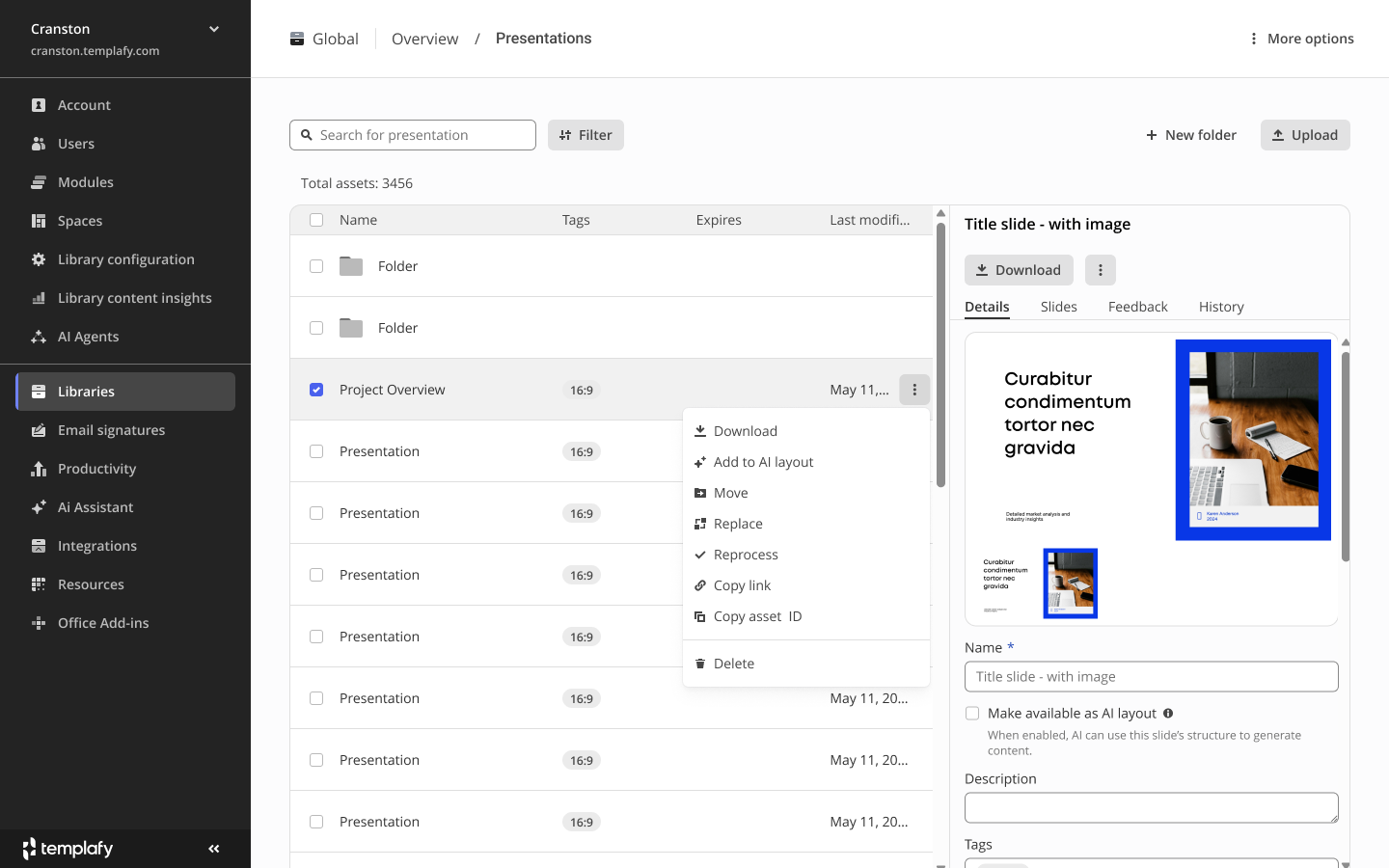Select the first Folder row checkbox
This screenshot has height=868, width=1389.
click(316, 266)
